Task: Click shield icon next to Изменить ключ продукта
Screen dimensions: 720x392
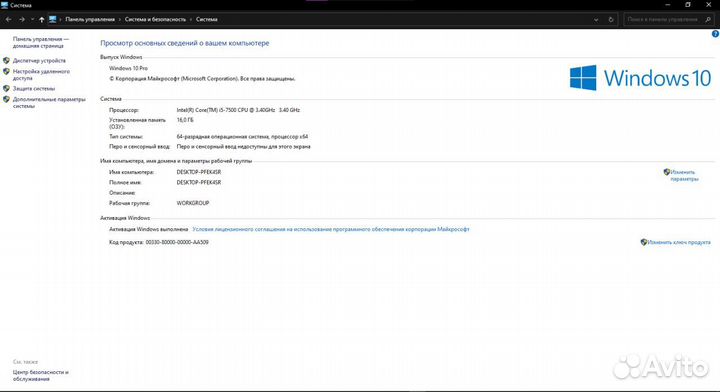Action: click(x=644, y=242)
